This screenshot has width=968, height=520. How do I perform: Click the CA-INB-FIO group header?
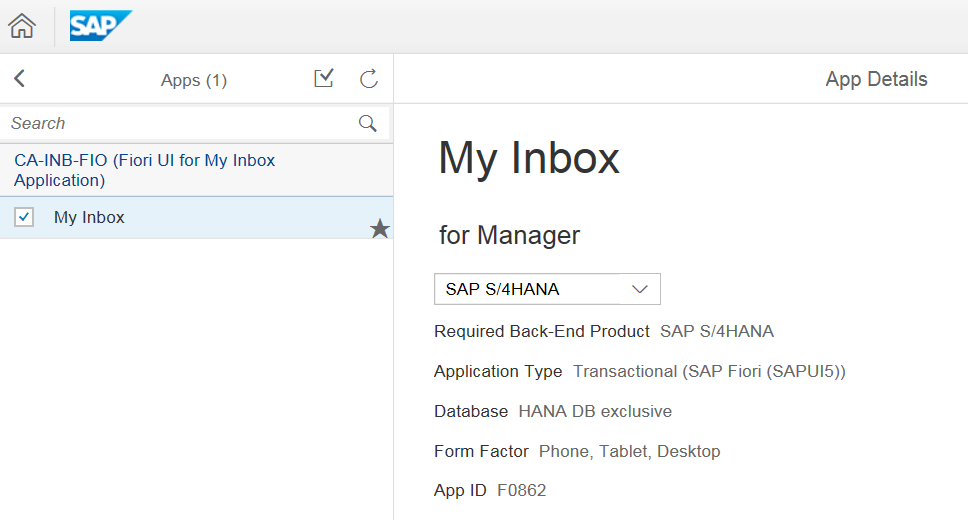pyautogui.click(x=196, y=170)
